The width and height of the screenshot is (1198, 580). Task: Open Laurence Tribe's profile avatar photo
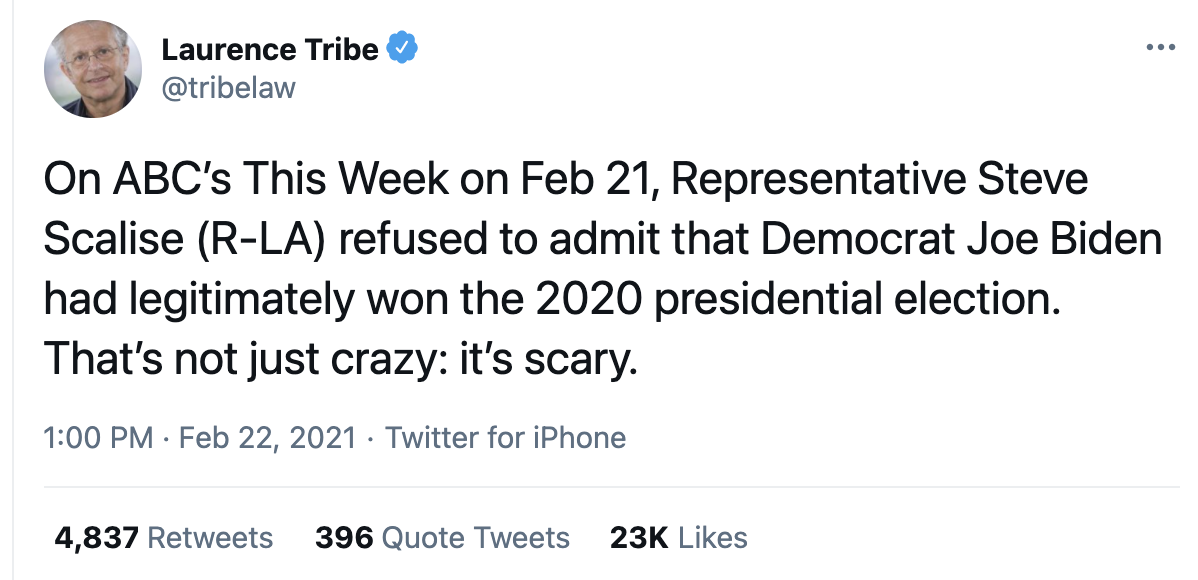tap(93, 69)
